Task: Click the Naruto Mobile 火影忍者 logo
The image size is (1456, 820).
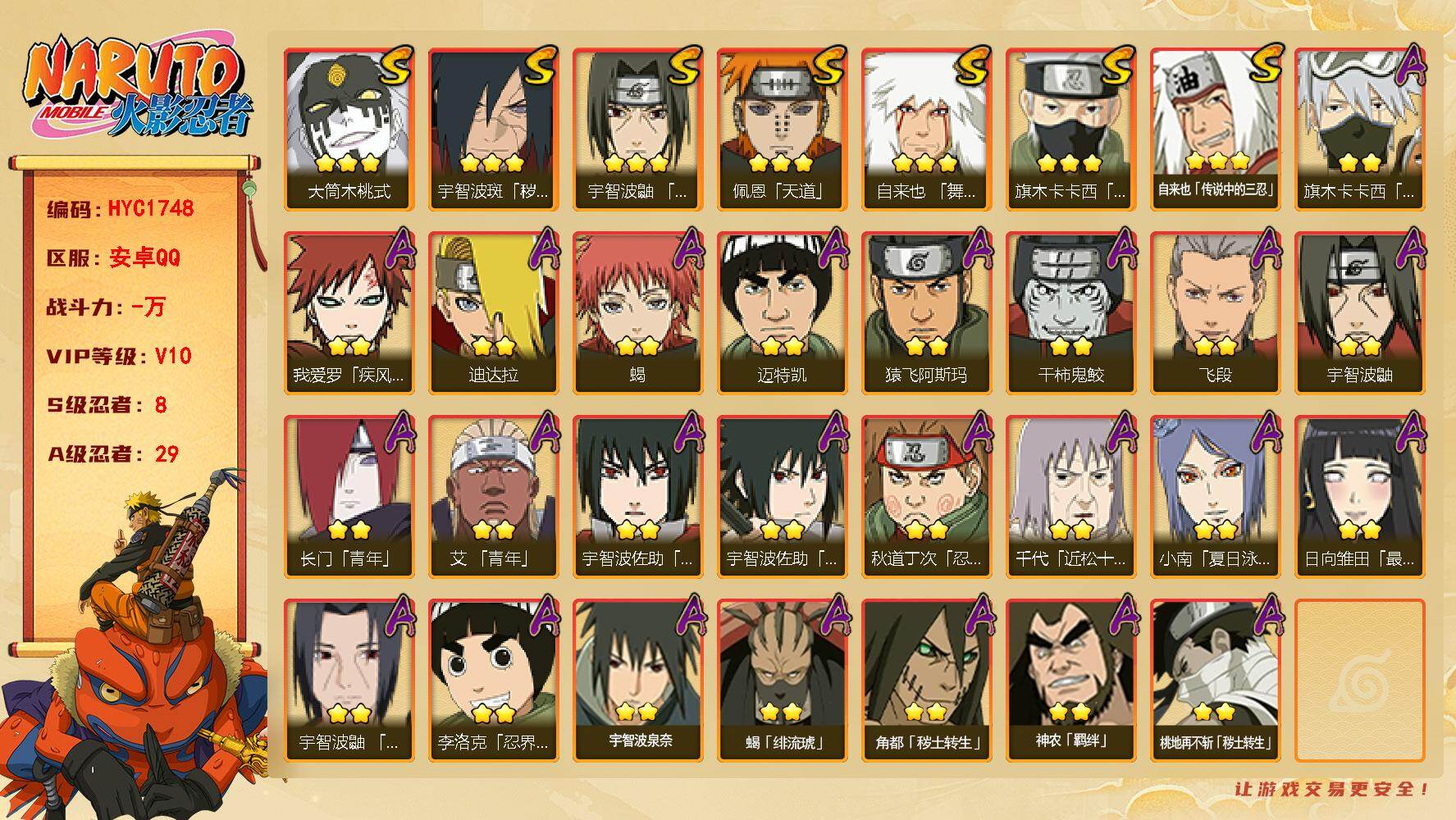Action: pos(136,89)
